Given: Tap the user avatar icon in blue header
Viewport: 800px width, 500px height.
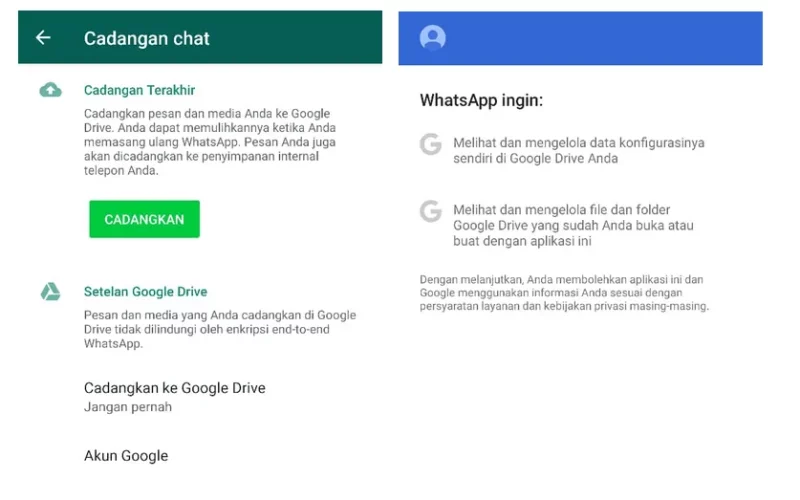Looking at the screenshot, I should point(433,37).
